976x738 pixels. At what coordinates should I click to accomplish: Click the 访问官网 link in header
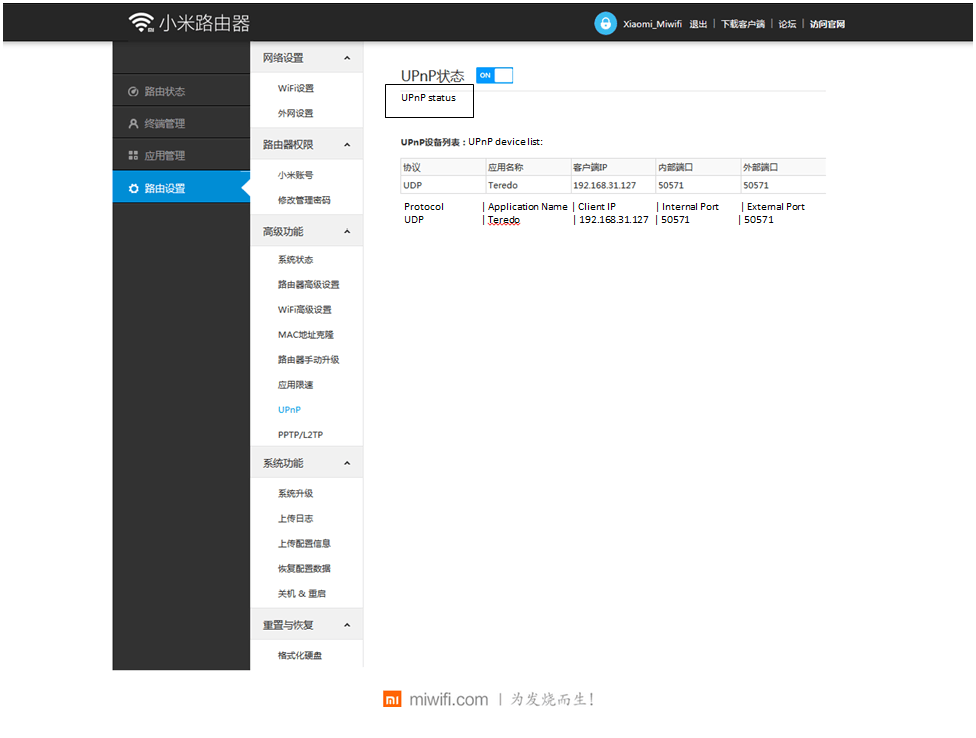[827, 24]
